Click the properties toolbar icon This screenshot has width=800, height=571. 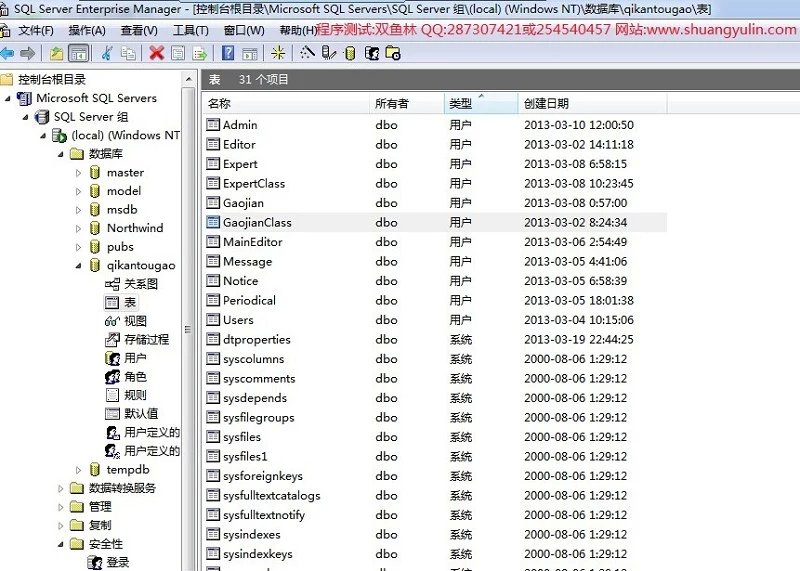tap(178, 53)
